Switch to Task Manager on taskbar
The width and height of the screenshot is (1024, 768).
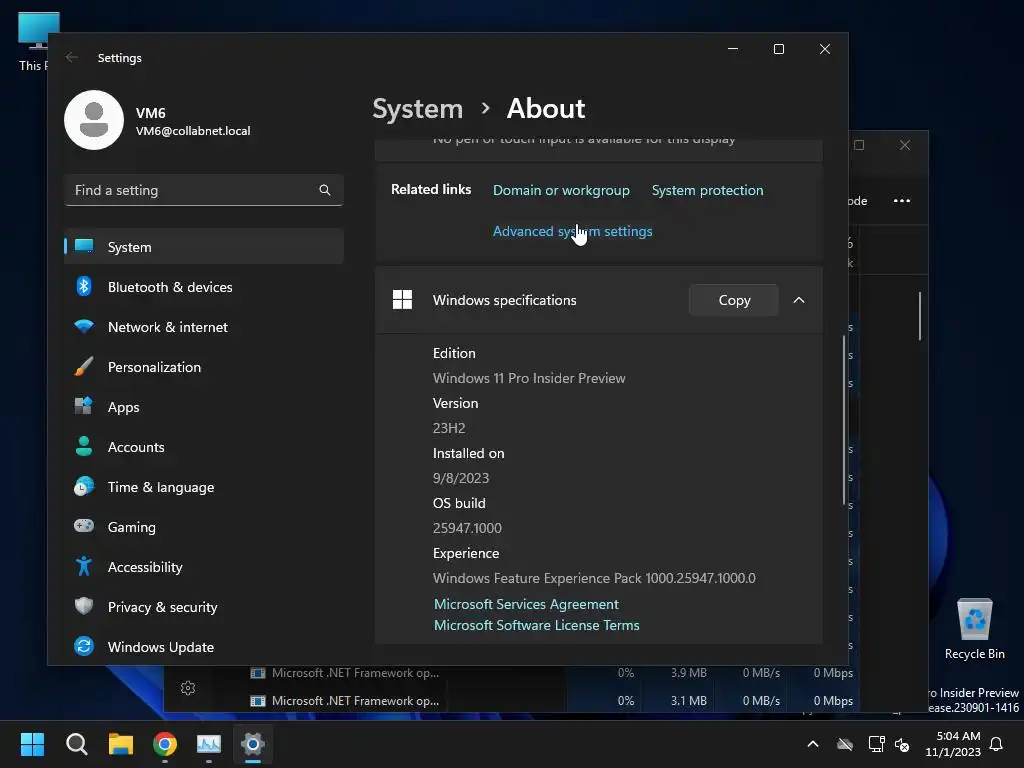point(209,744)
